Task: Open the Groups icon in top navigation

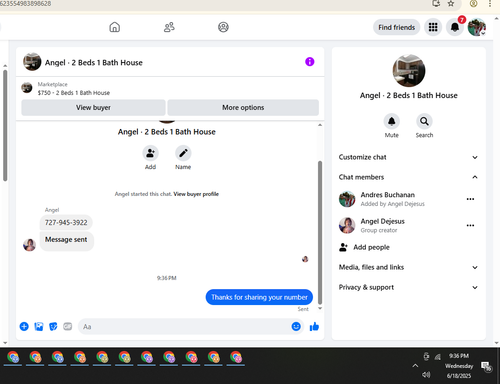Action: 223,27
